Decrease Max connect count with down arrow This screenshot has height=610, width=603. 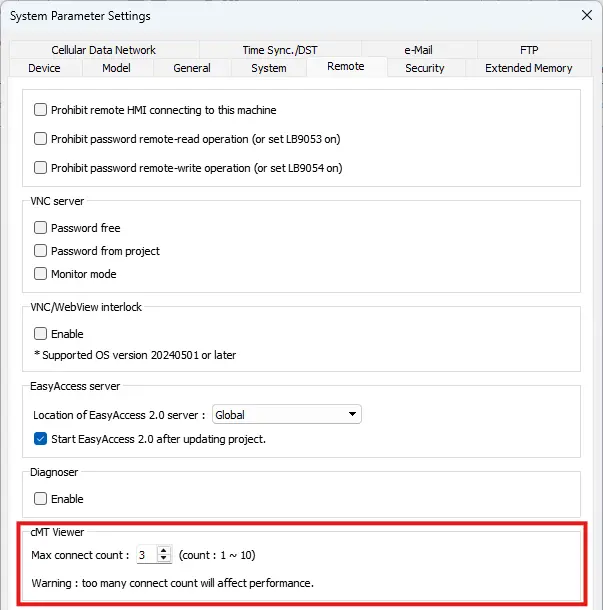pyautogui.click(x=164, y=558)
